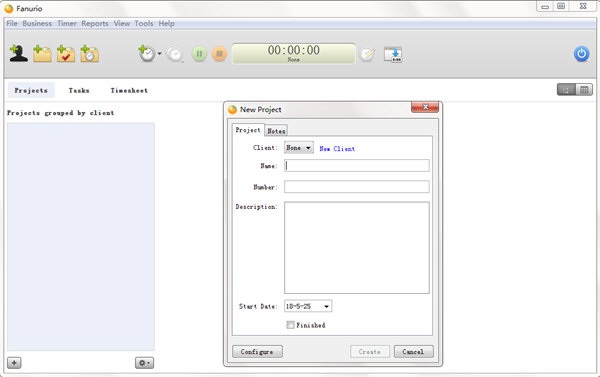Screen dimensions: 600x377
Task: Click the download import icon in toolbar
Action: pyautogui.click(x=393, y=54)
